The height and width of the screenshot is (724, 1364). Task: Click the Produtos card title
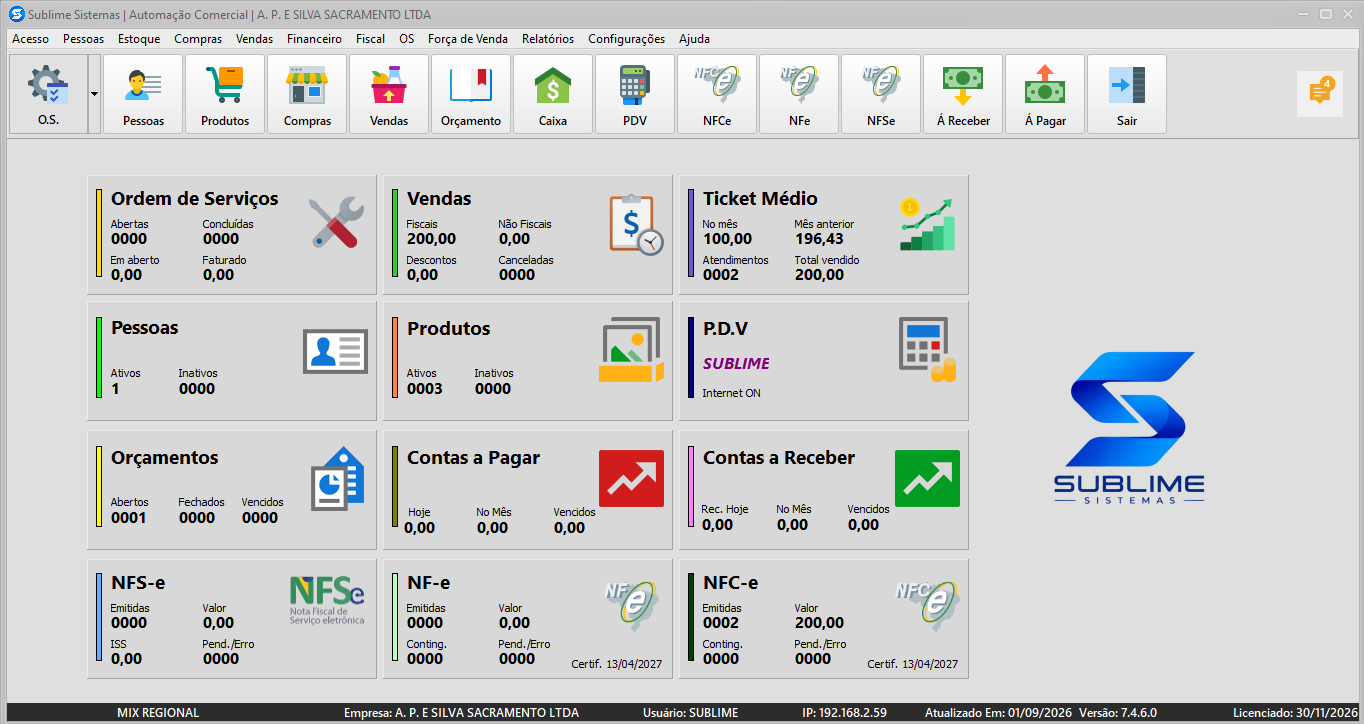[x=449, y=329]
